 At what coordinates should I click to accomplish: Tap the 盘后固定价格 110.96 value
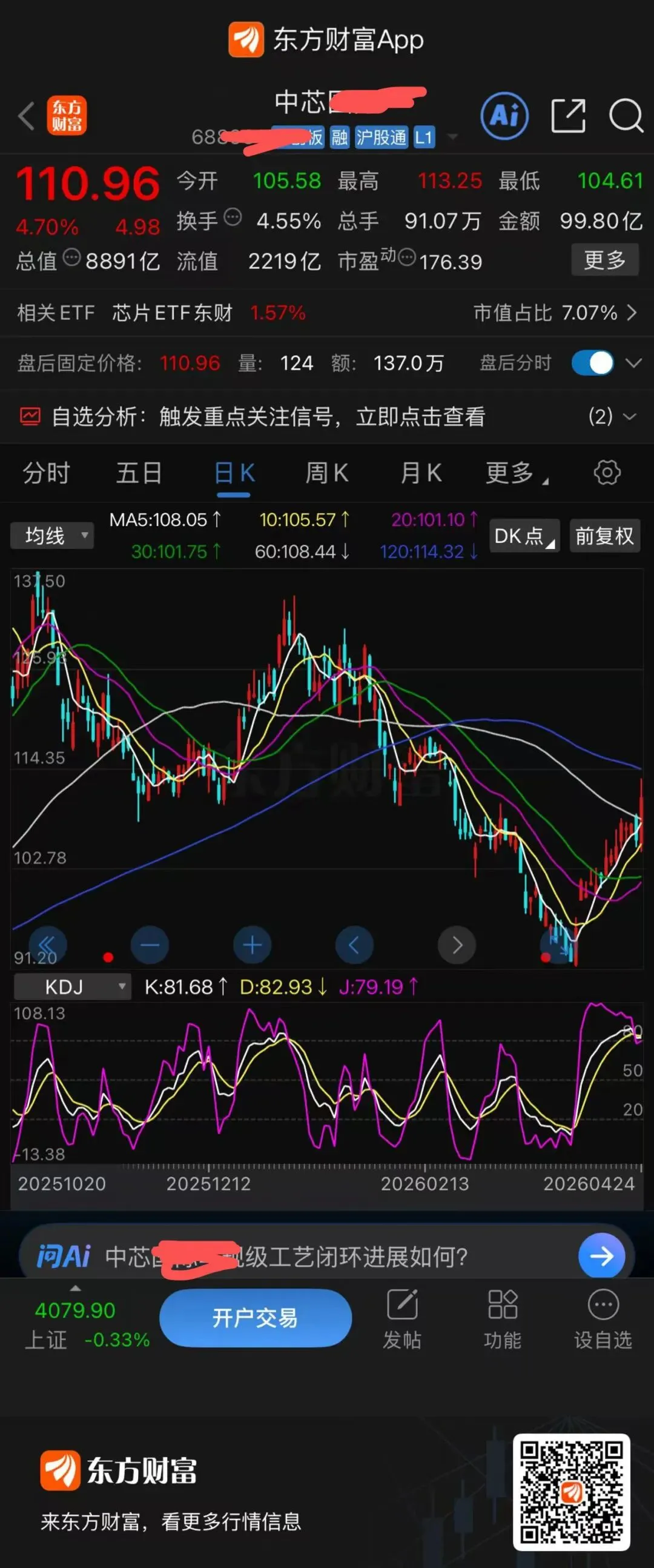[x=190, y=364]
